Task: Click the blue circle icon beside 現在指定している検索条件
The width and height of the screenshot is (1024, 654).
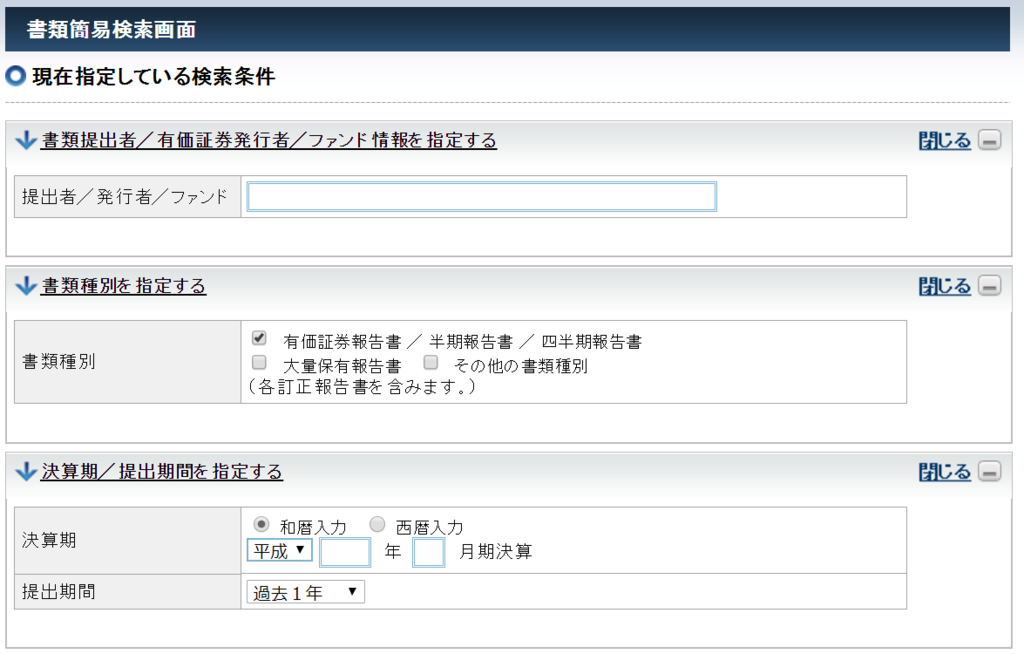Action: [x=16, y=76]
